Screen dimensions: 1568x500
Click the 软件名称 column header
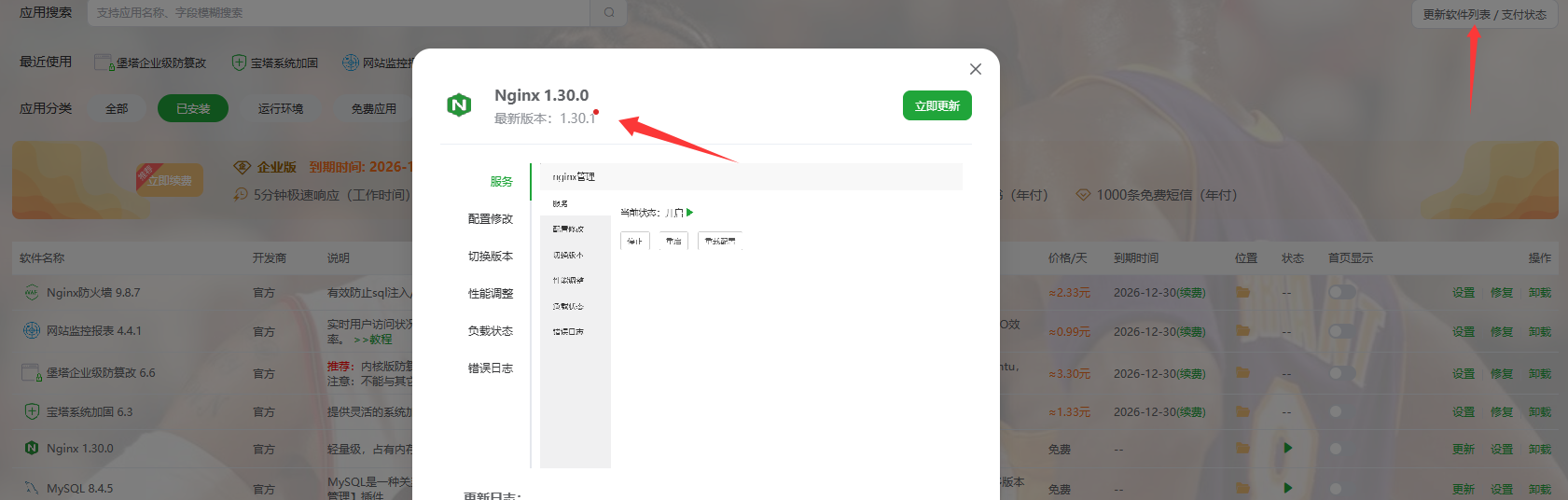[42, 257]
